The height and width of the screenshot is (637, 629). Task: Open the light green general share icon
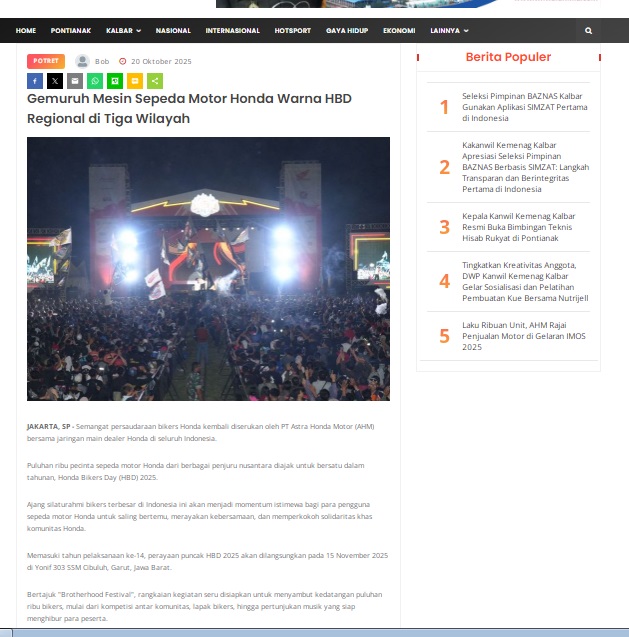click(155, 81)
